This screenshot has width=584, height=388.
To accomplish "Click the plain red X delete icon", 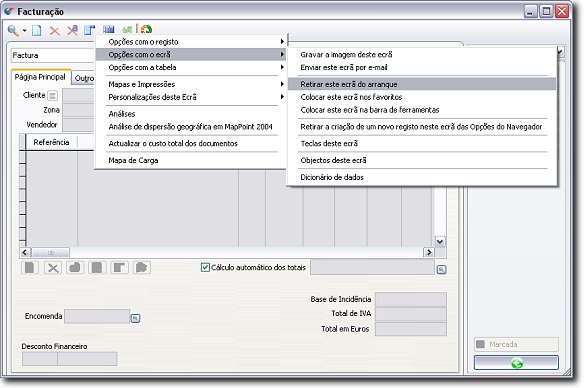I will coord(55,31).
